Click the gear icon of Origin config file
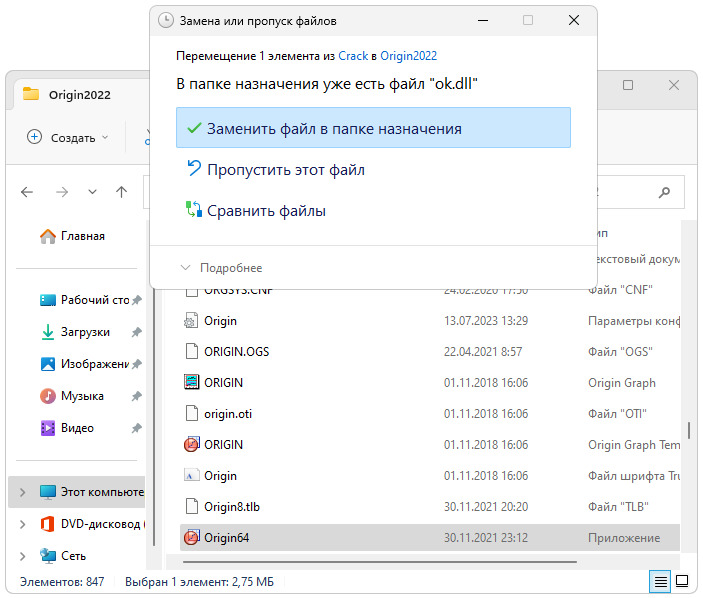This screenshot has width=703, height=598. [x=191, y=321]
